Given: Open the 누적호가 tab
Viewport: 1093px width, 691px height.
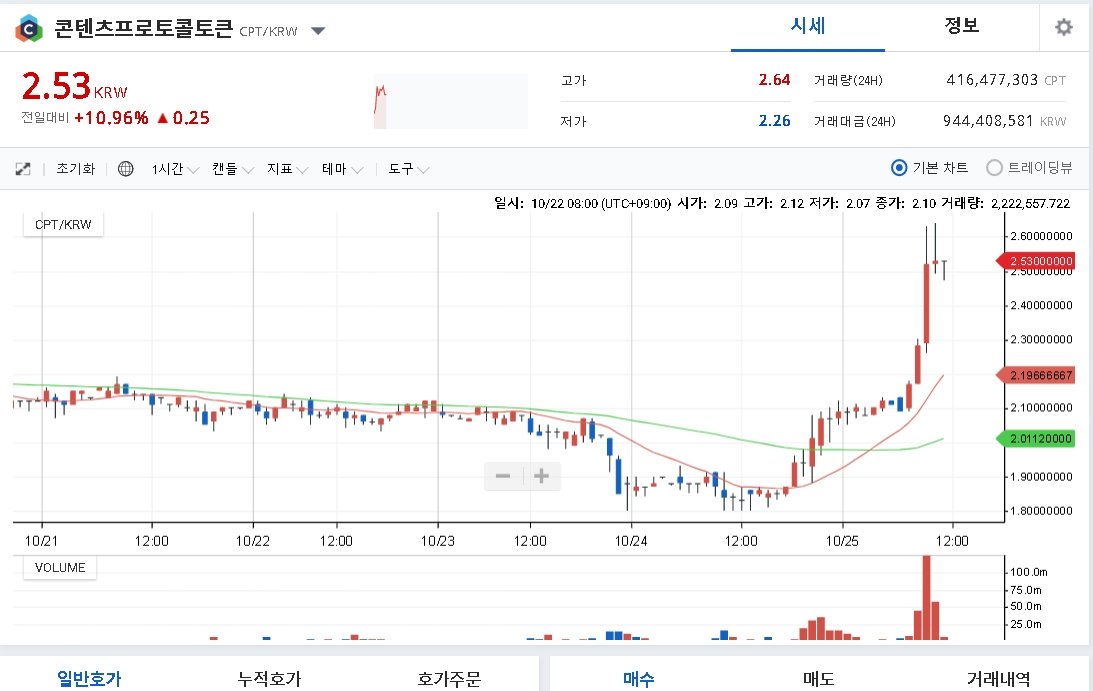Looking at the screenshot, I should (269, 678).
